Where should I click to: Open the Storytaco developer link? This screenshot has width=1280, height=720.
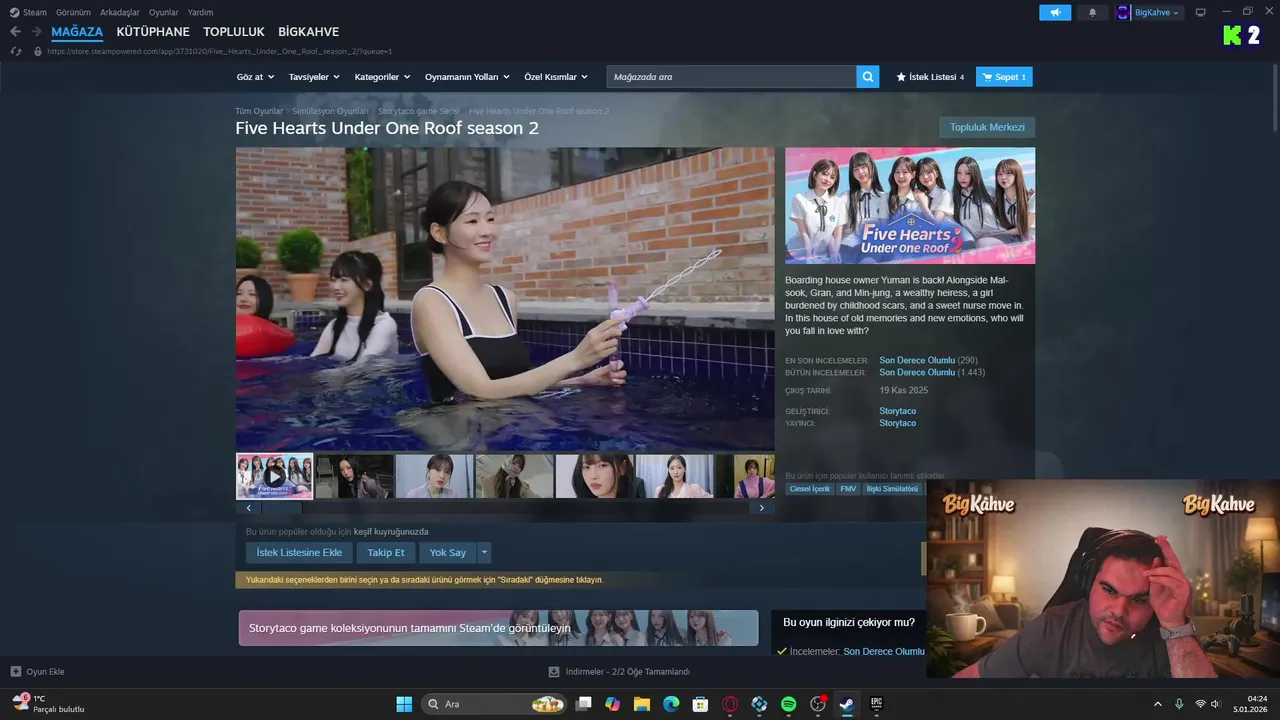[x=897, y=411]
